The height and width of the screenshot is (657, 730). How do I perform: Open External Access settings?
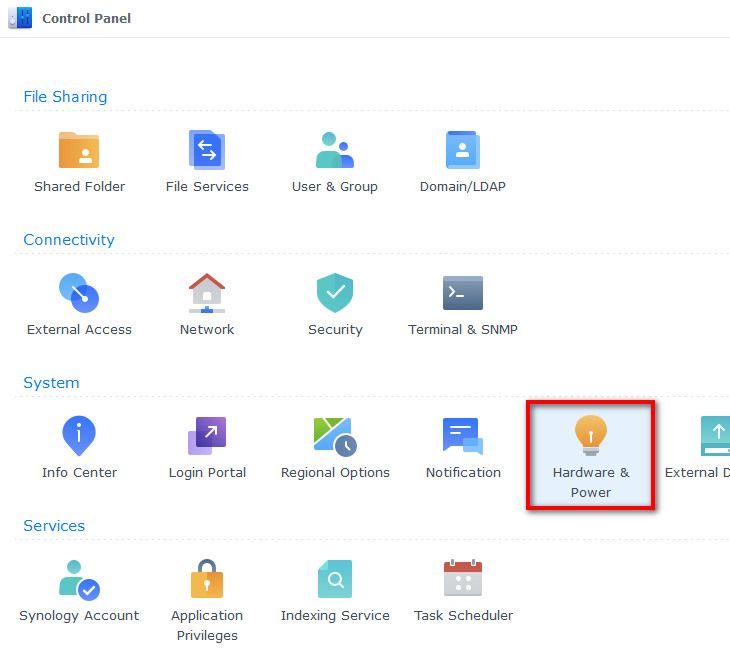coord(79,305)
